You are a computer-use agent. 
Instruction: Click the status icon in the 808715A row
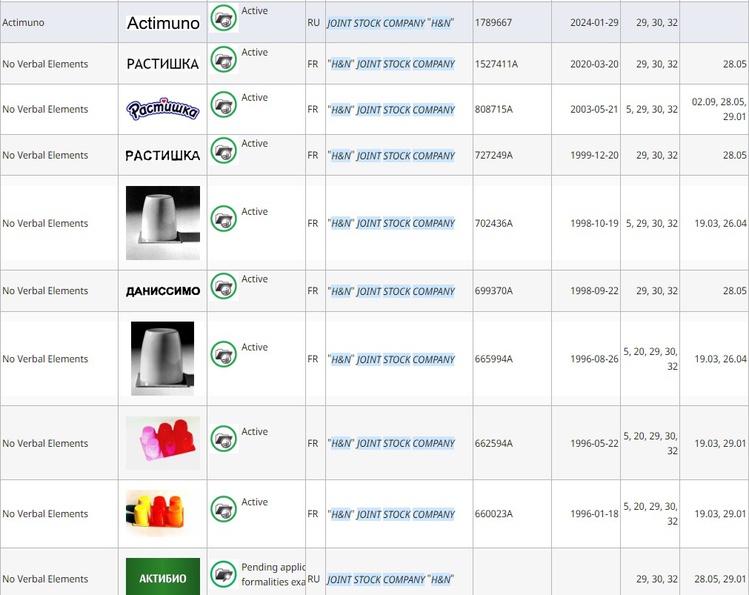(x=224, y=105)
